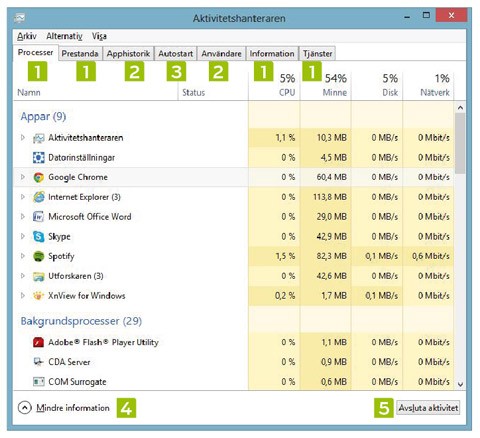Click the Spotify icon
The image size is (480, 438).
pyautogui.click(x=39, y=256)
